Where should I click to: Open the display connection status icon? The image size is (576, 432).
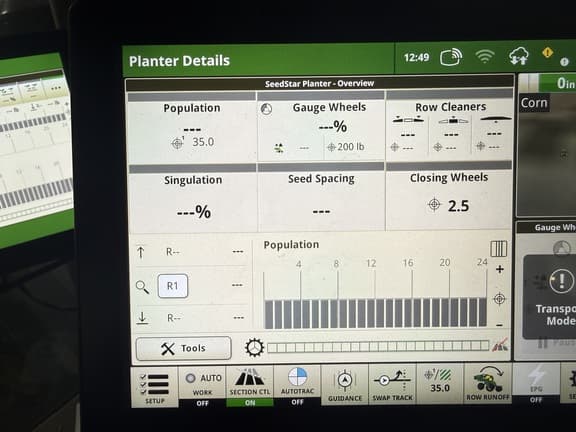(x=451, y=57)
